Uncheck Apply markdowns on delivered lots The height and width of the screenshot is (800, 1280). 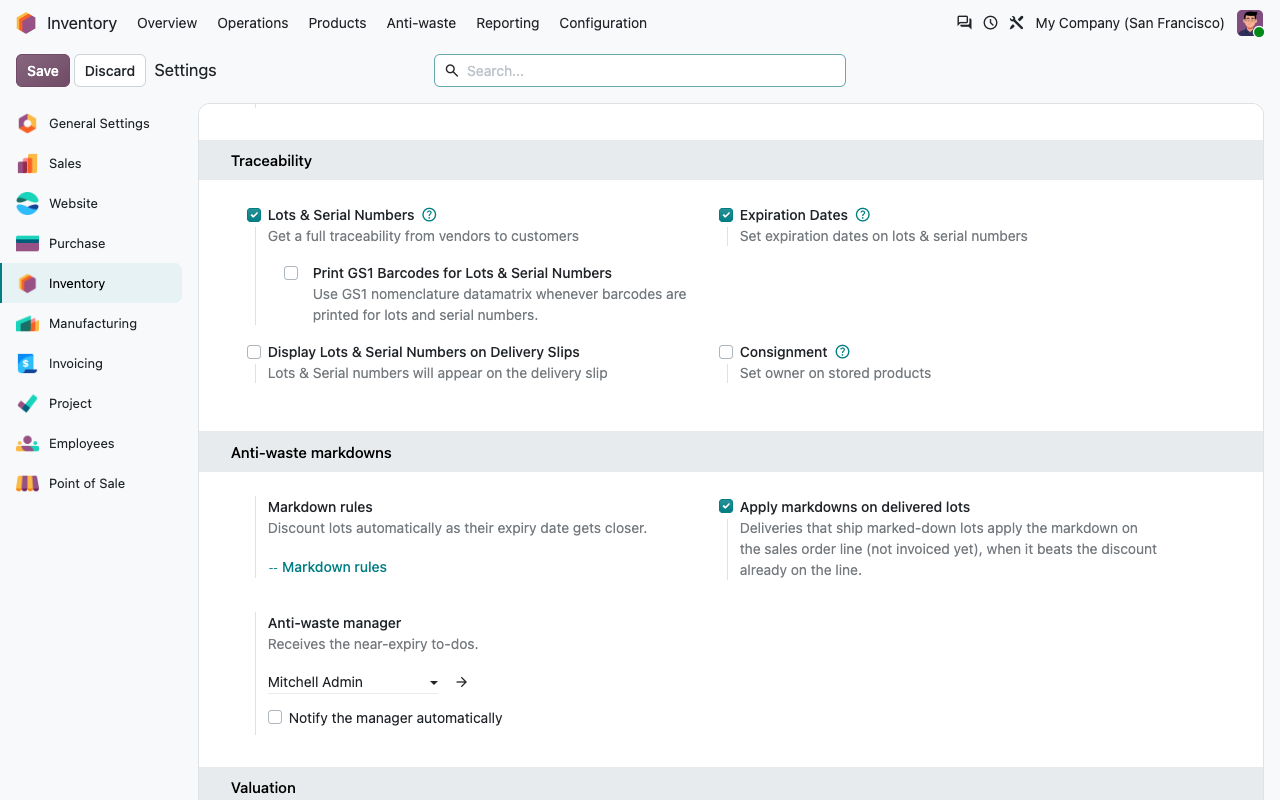pyautogui.click(x=726, y=507)
